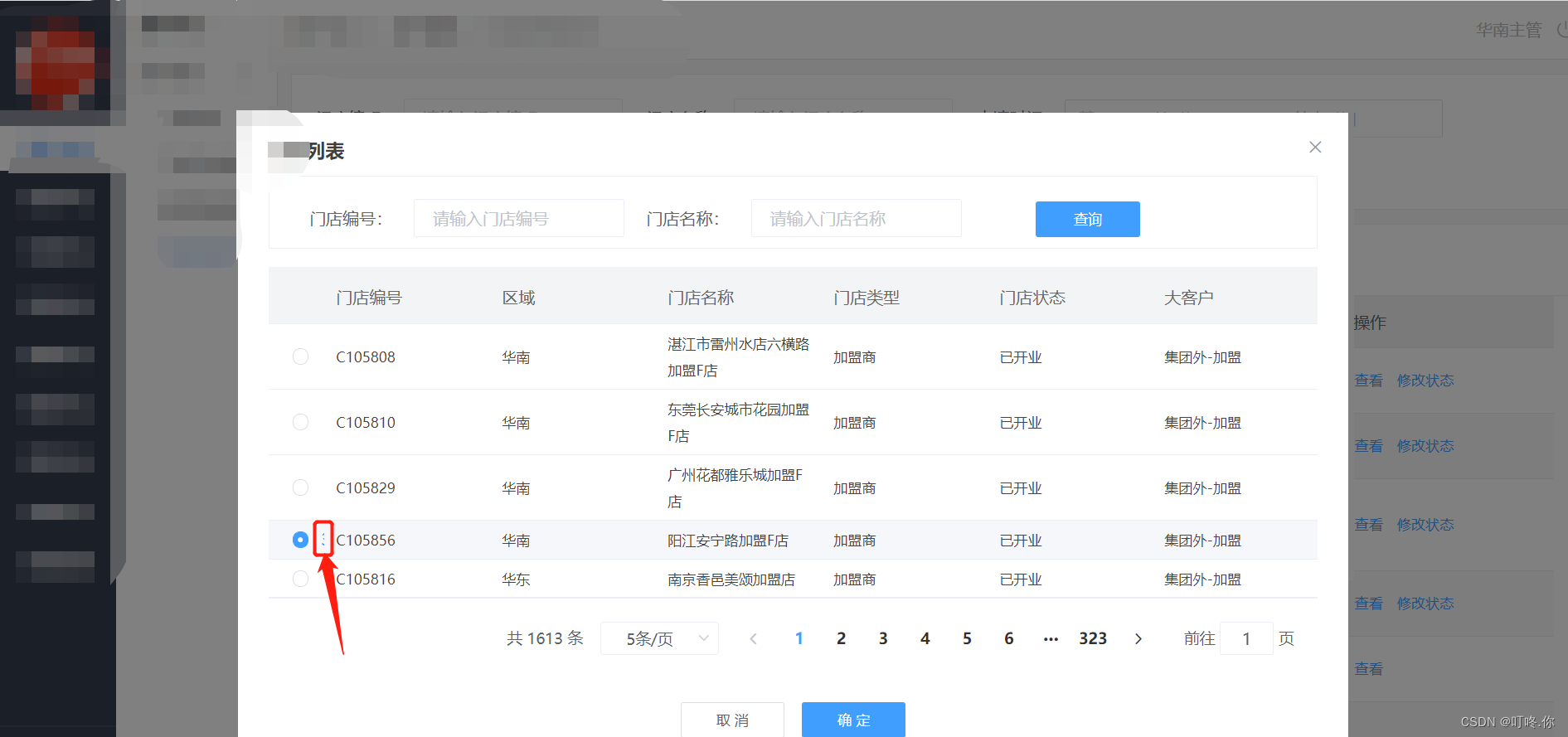Viewport: 1568px width, 737px height.
Task: Click the 大客户 column header
Action: (1189, 298)
